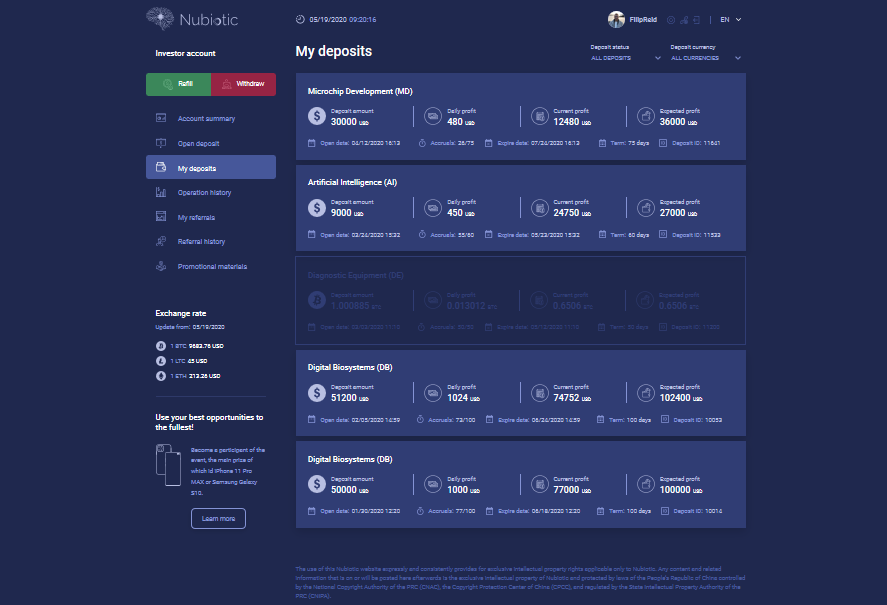Screen dimensions: 887x605
Task: Click the Expected profit icon showing 102400 USD
Action: (x=645, y=393)
